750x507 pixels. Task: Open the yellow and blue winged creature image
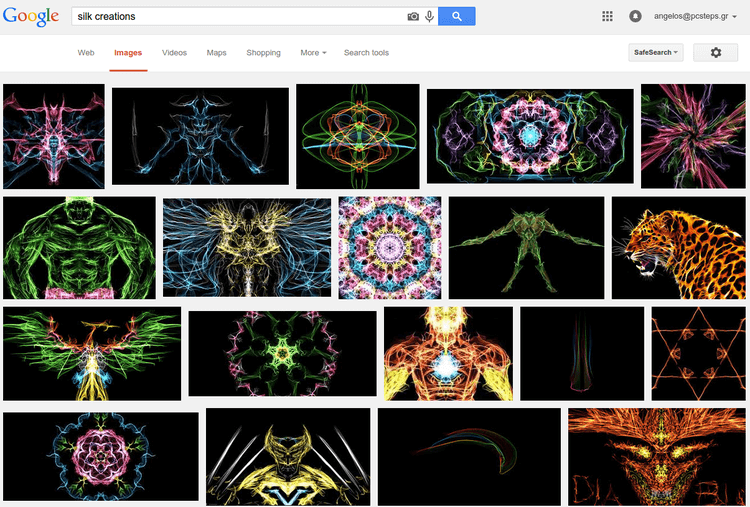[x=247, y=248]
